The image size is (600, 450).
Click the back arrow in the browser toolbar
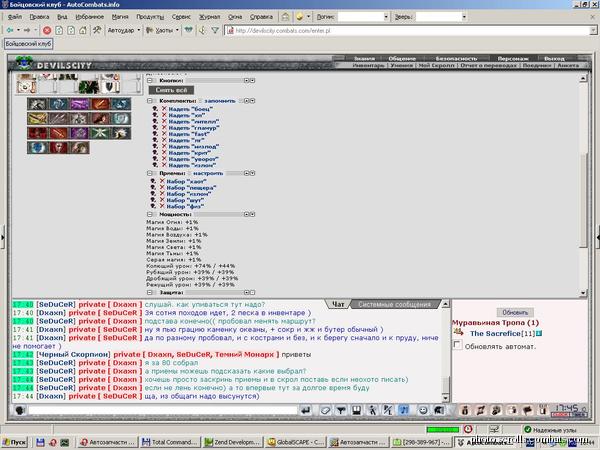coord(10,30)
